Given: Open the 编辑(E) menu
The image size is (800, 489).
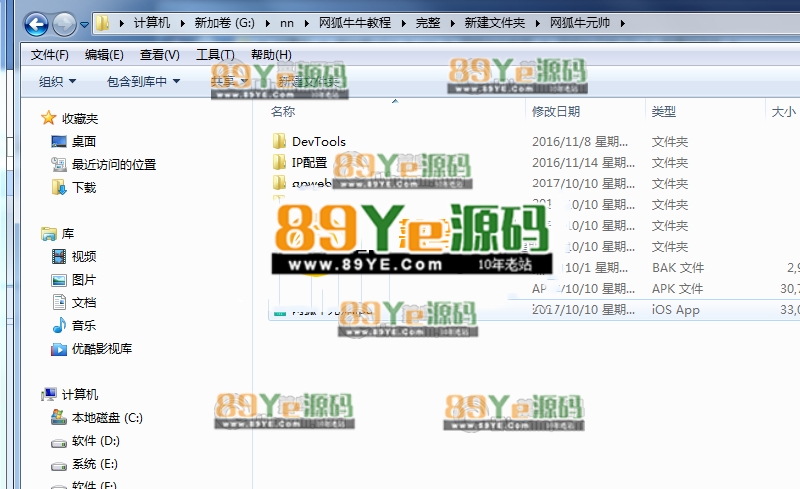Looking at the screenshot, I should [104, 55].
